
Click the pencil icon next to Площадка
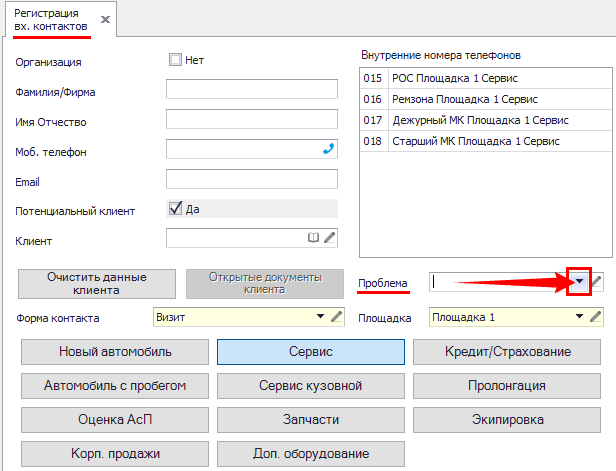coord(597,317)
